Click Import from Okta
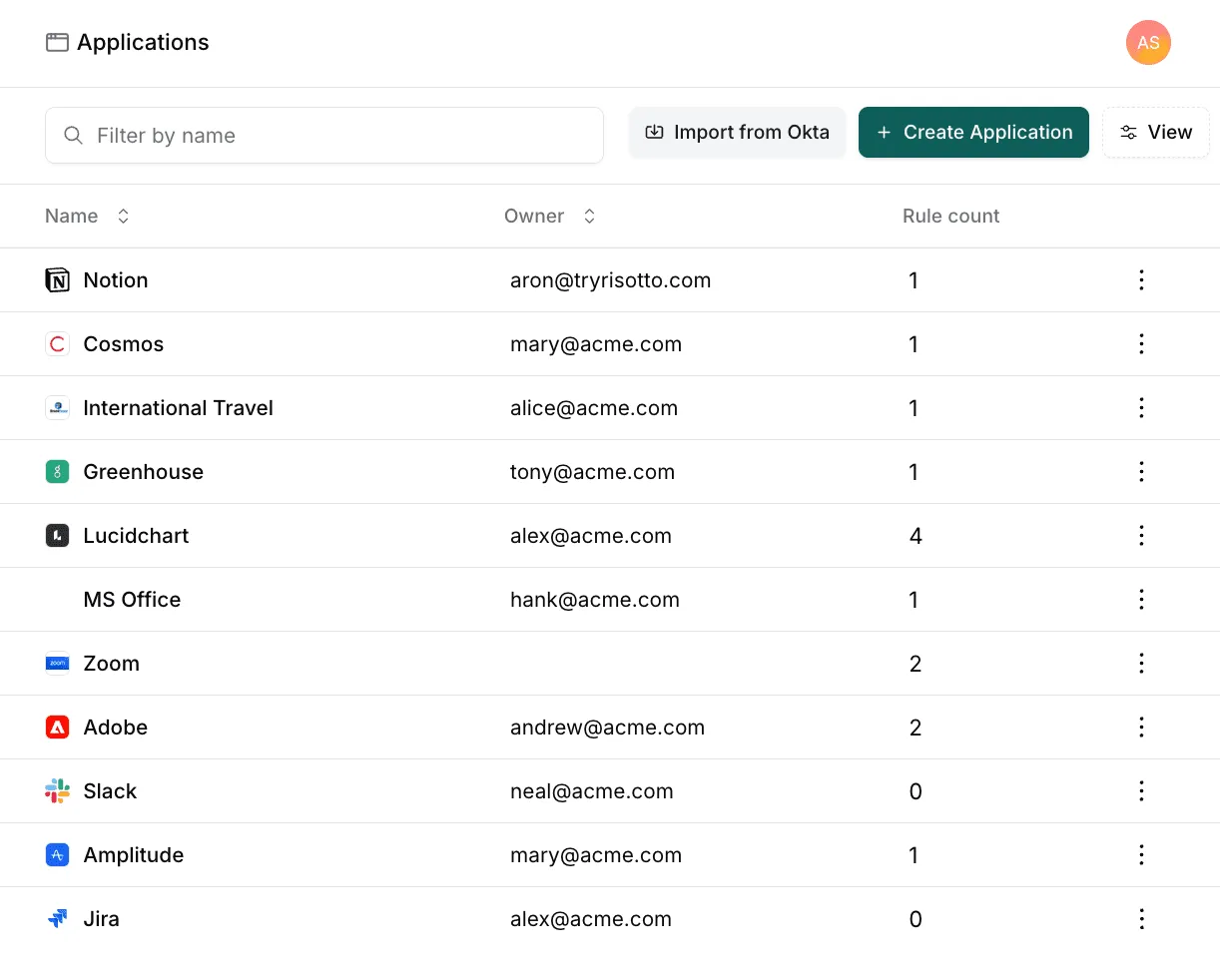 point(737,132)
